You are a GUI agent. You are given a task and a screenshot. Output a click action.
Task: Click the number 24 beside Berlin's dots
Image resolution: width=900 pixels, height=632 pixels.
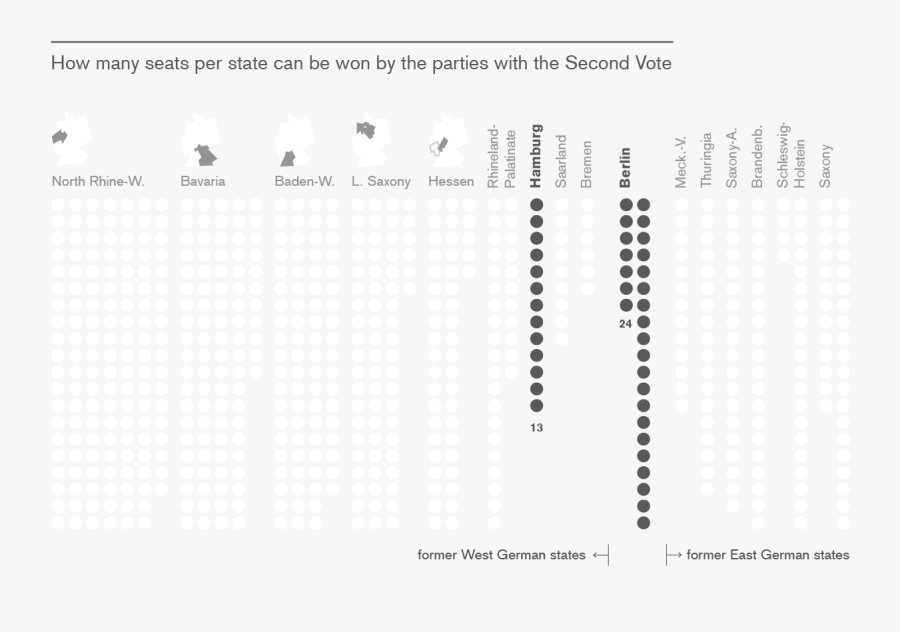(626, 323)
